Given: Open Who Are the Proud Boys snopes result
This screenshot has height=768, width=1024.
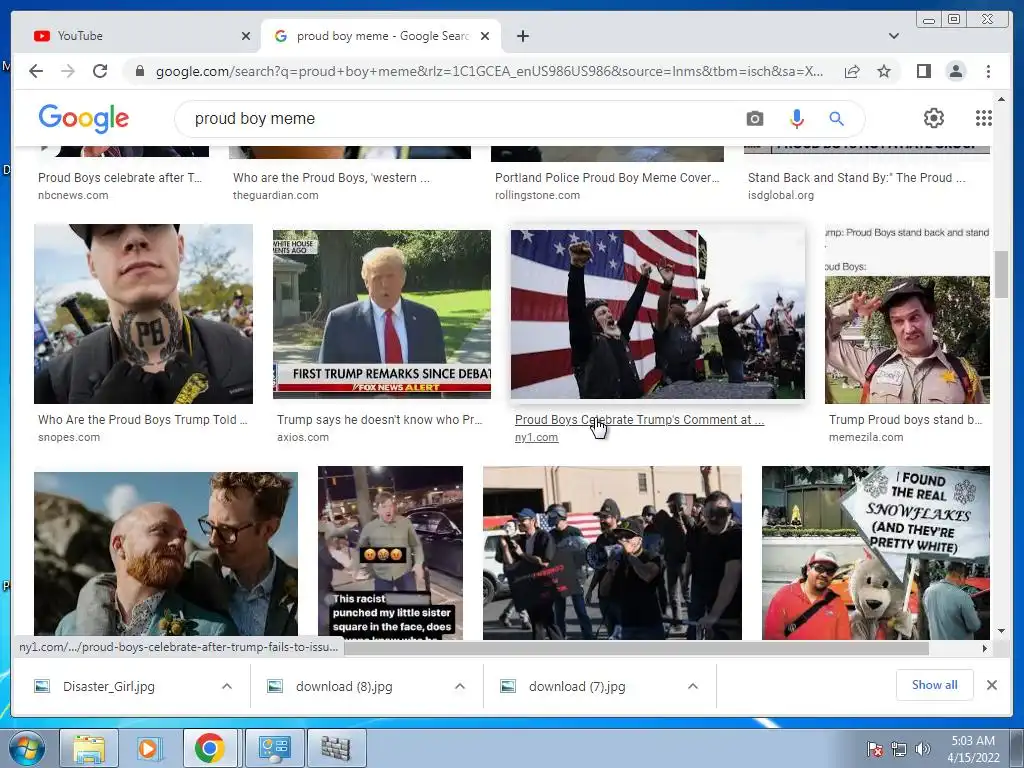Looking at the screenshot, I should [x=142, y=420].
